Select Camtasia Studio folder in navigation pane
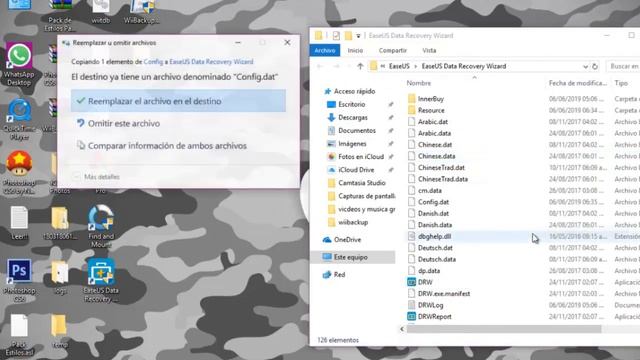640x360 pixels. click(x=362, y=183)
